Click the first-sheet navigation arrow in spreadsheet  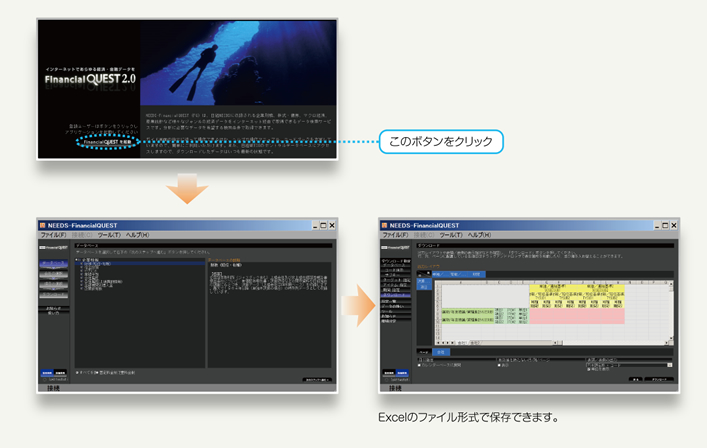point(438,343)
